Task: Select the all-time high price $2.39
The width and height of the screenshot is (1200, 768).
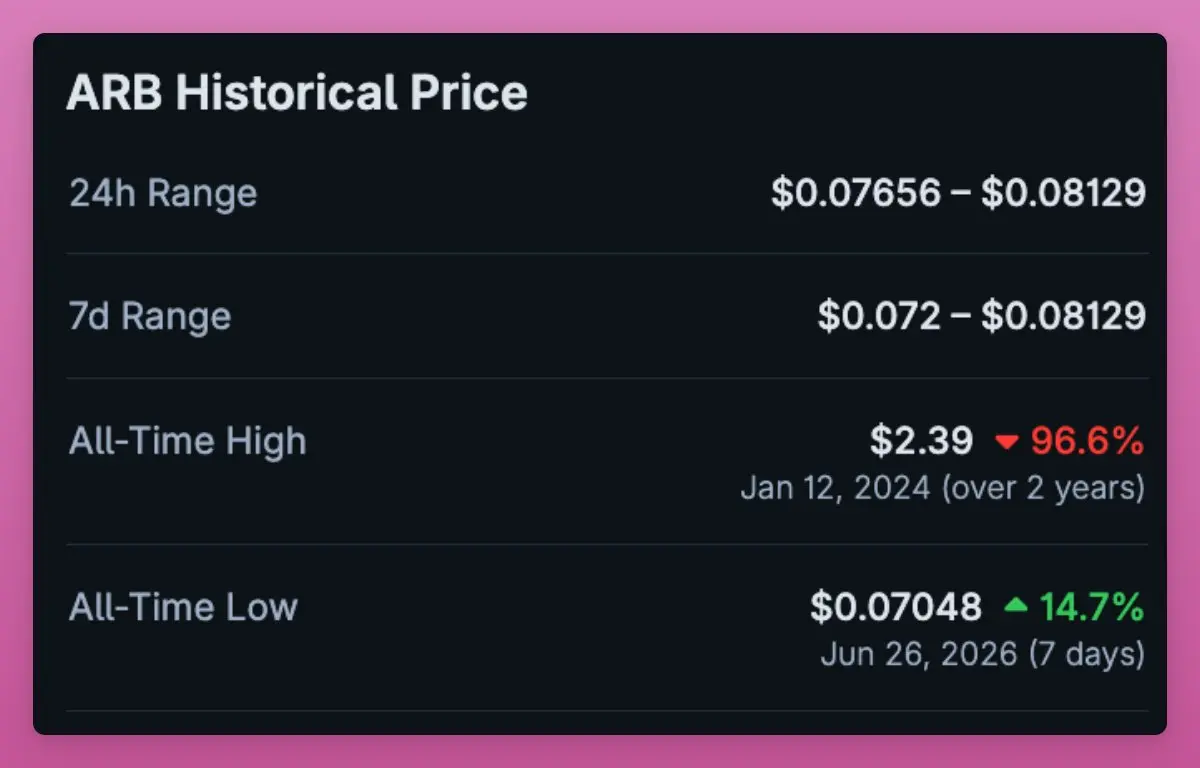Action: pyautogui.click(x=921, y=441)
